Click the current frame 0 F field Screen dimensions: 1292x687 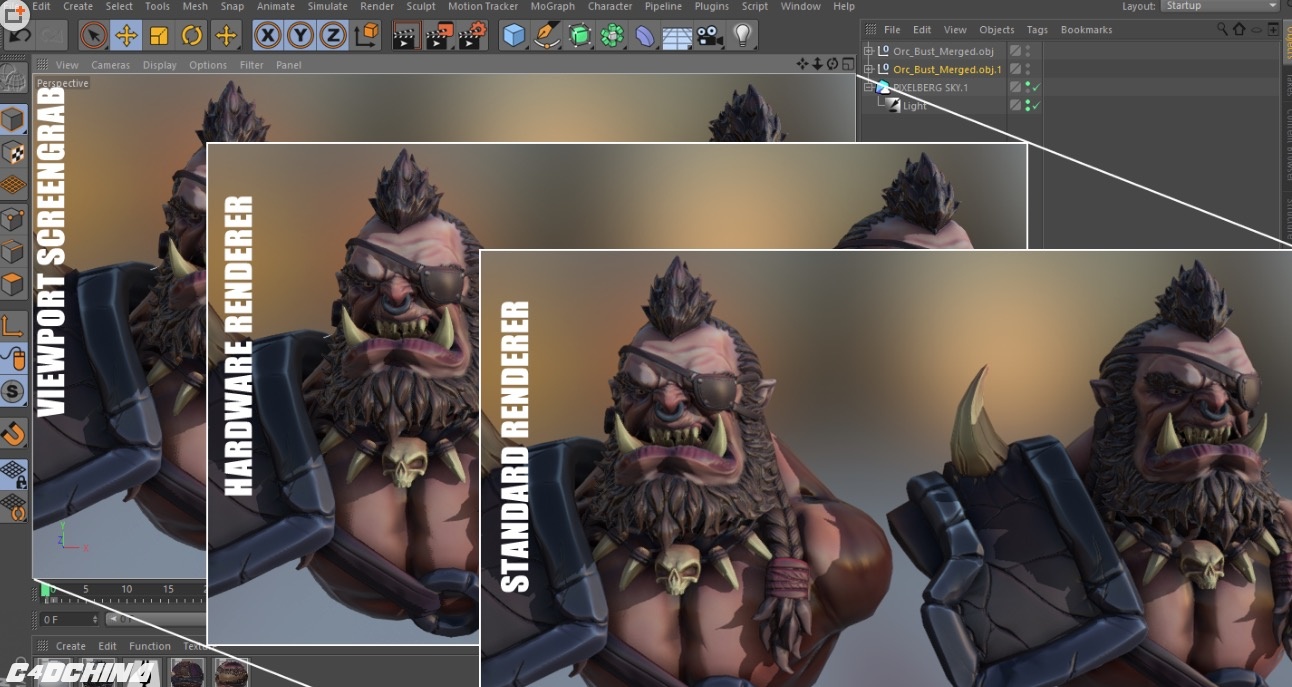pyautogui.click(x=68, y=620)
